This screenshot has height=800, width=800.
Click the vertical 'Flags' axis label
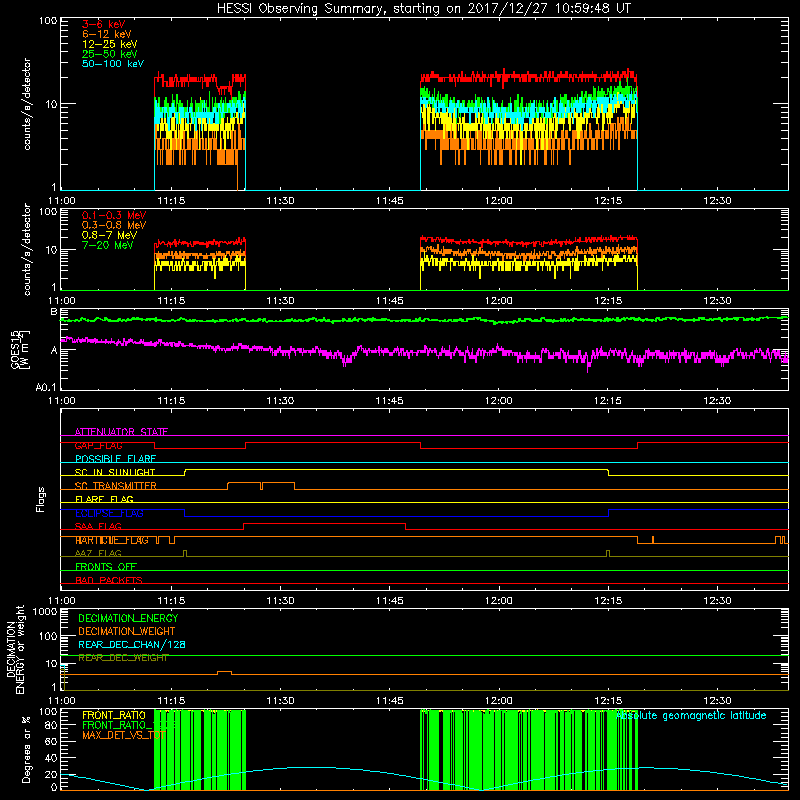click(x=40, y=499)
